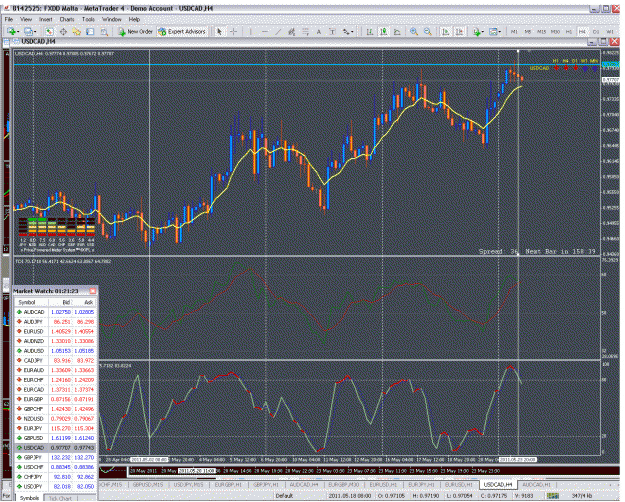Open the Charts menu
Image resolution: width=625 pixels, height=502 pixels.
tap(67, 19)
